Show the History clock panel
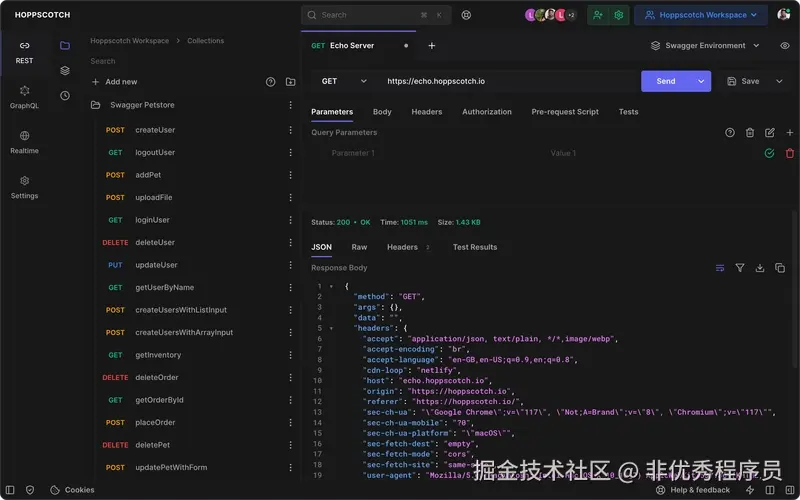Image resolution: width=800 pixels, height=500 pixels. click(65, 95)
